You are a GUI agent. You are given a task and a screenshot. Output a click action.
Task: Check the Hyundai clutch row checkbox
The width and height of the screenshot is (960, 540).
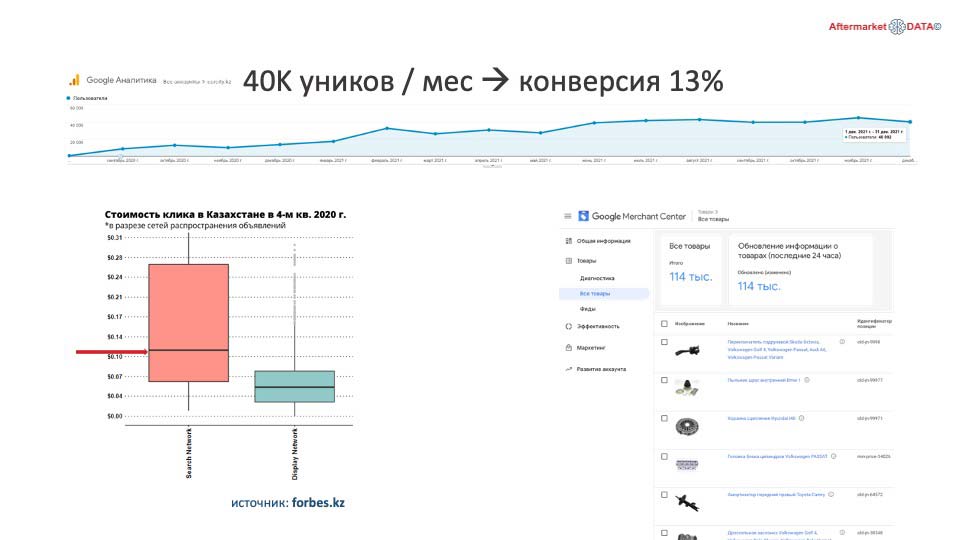[x=664, y=419]
